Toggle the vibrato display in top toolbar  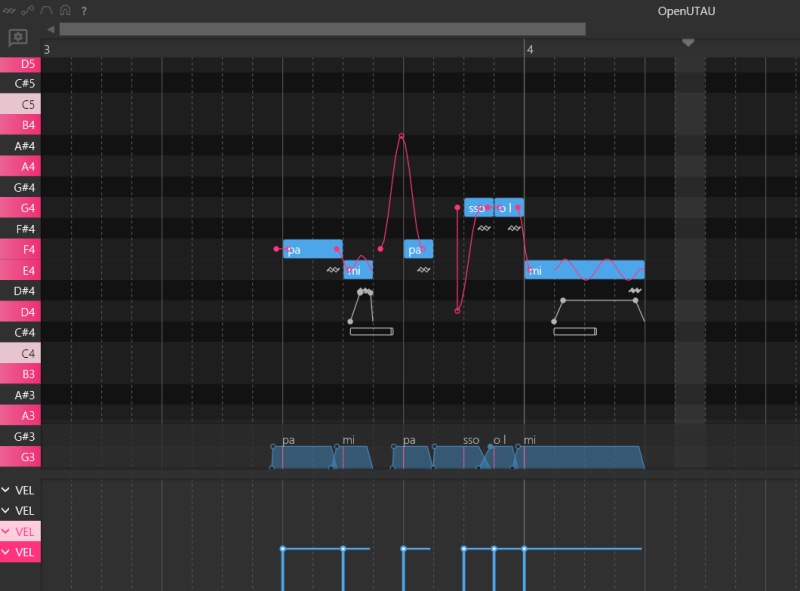click(9, 10)
